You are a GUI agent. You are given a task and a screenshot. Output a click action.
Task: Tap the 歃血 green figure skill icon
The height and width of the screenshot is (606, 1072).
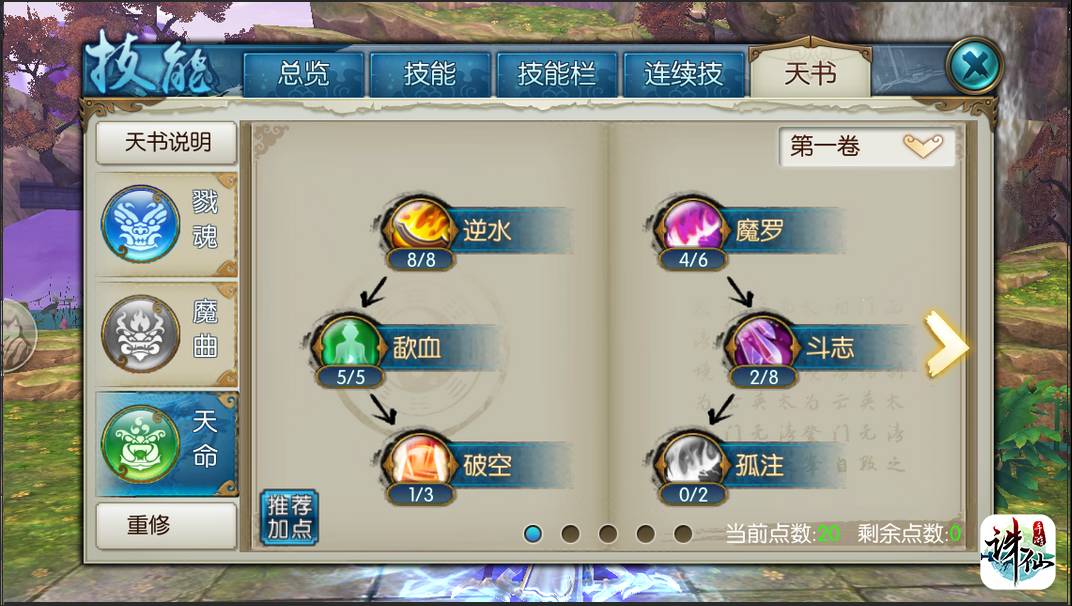coord(350,343)
